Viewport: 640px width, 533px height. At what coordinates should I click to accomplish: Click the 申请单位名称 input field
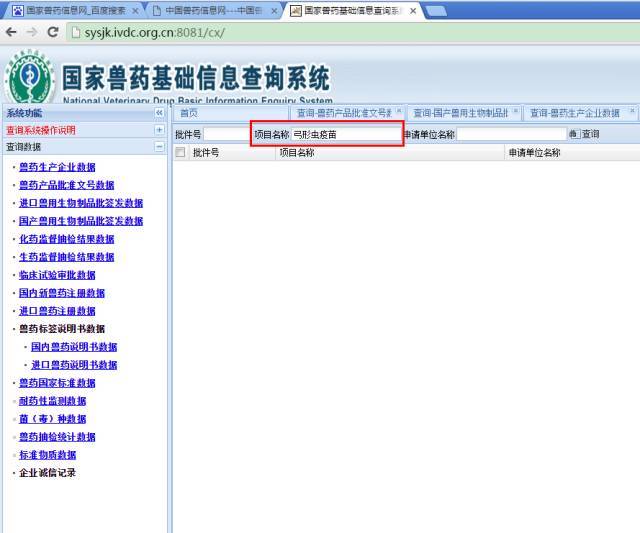click(510, 134)
